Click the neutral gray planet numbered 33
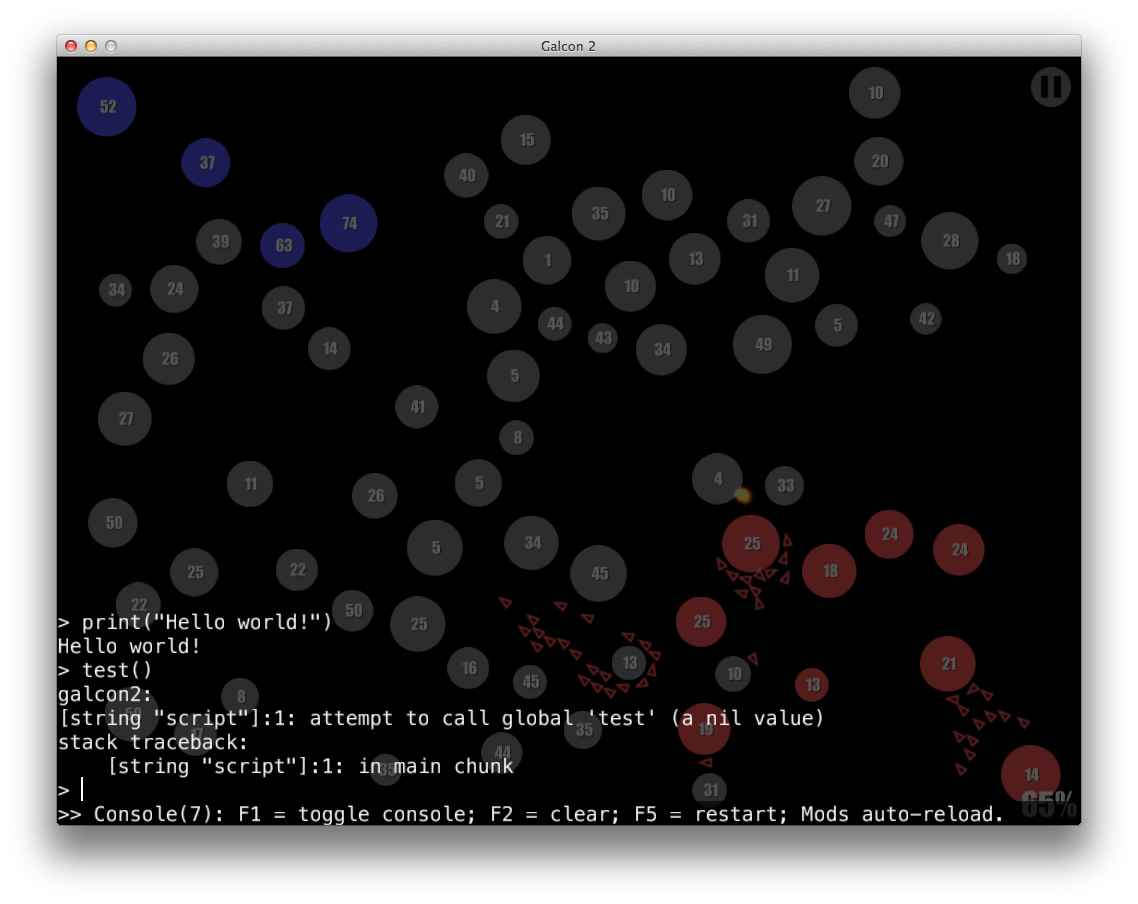 point(785,485)
